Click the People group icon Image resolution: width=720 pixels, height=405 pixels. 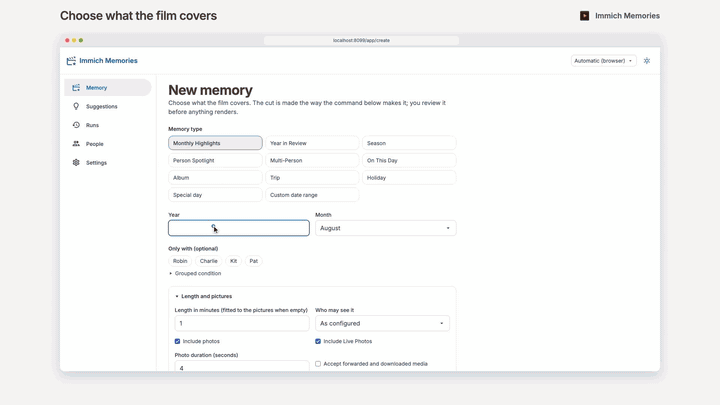click(76, 144)
